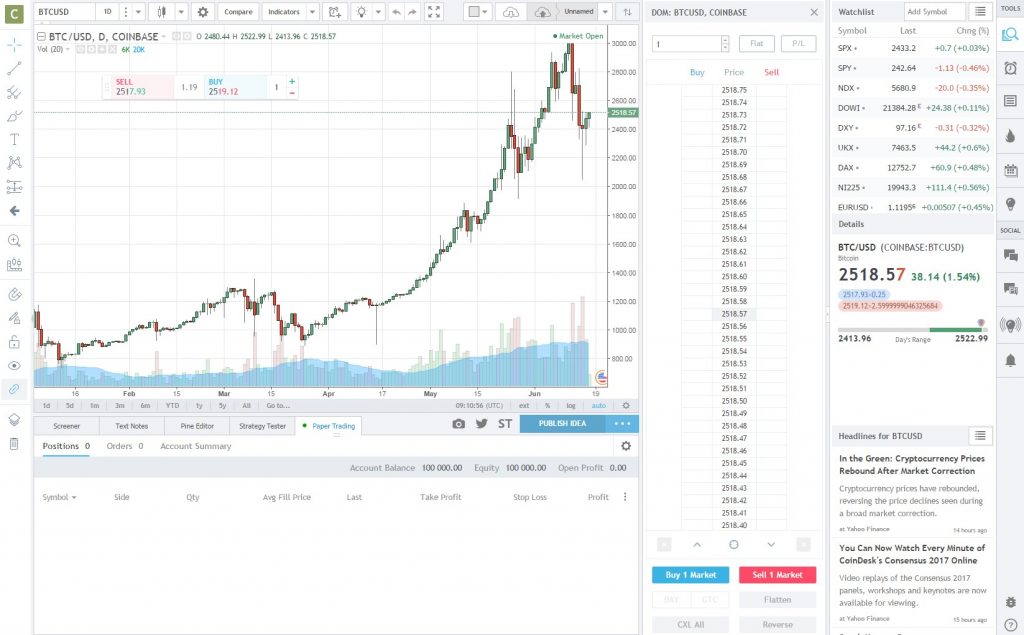Share the chart to StockTwits
1024x635 pixels.
505,424
